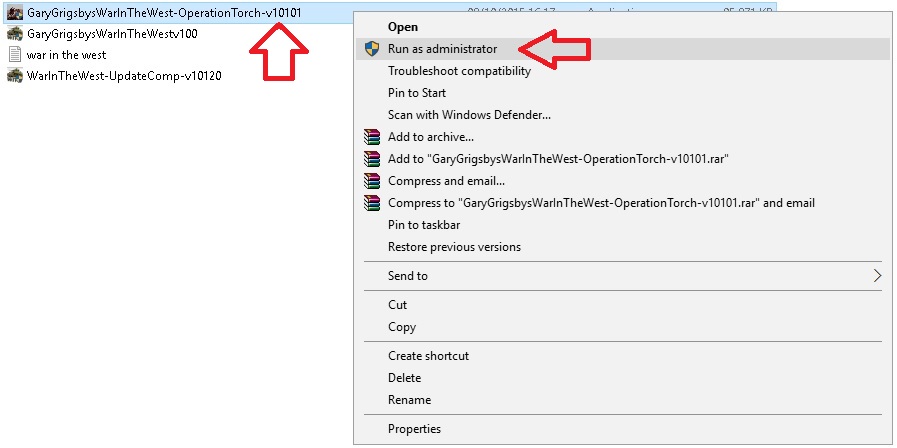Click the WinRAR icon beside 'Add to OperationTorch-v10101.rar'

click(372, 158)
